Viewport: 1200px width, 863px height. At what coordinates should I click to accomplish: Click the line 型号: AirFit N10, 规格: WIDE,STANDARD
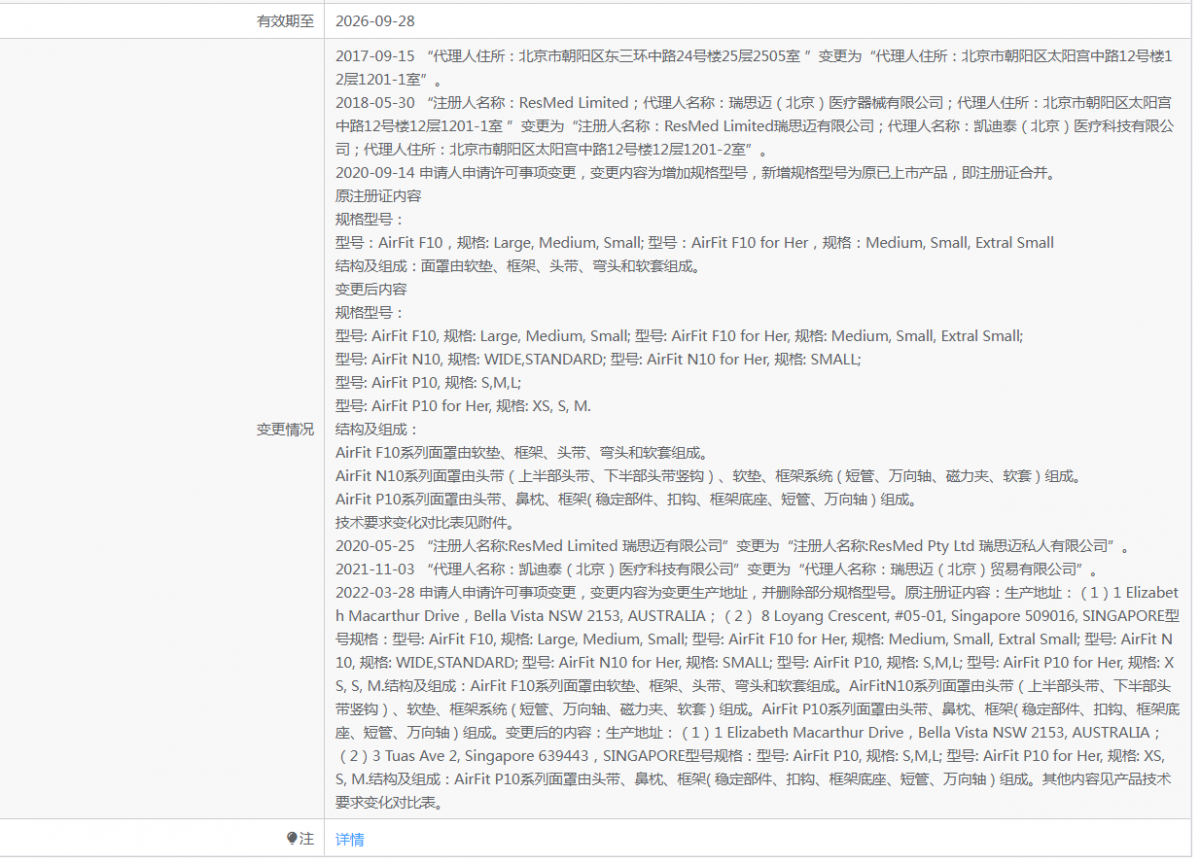tap(598, 359)
